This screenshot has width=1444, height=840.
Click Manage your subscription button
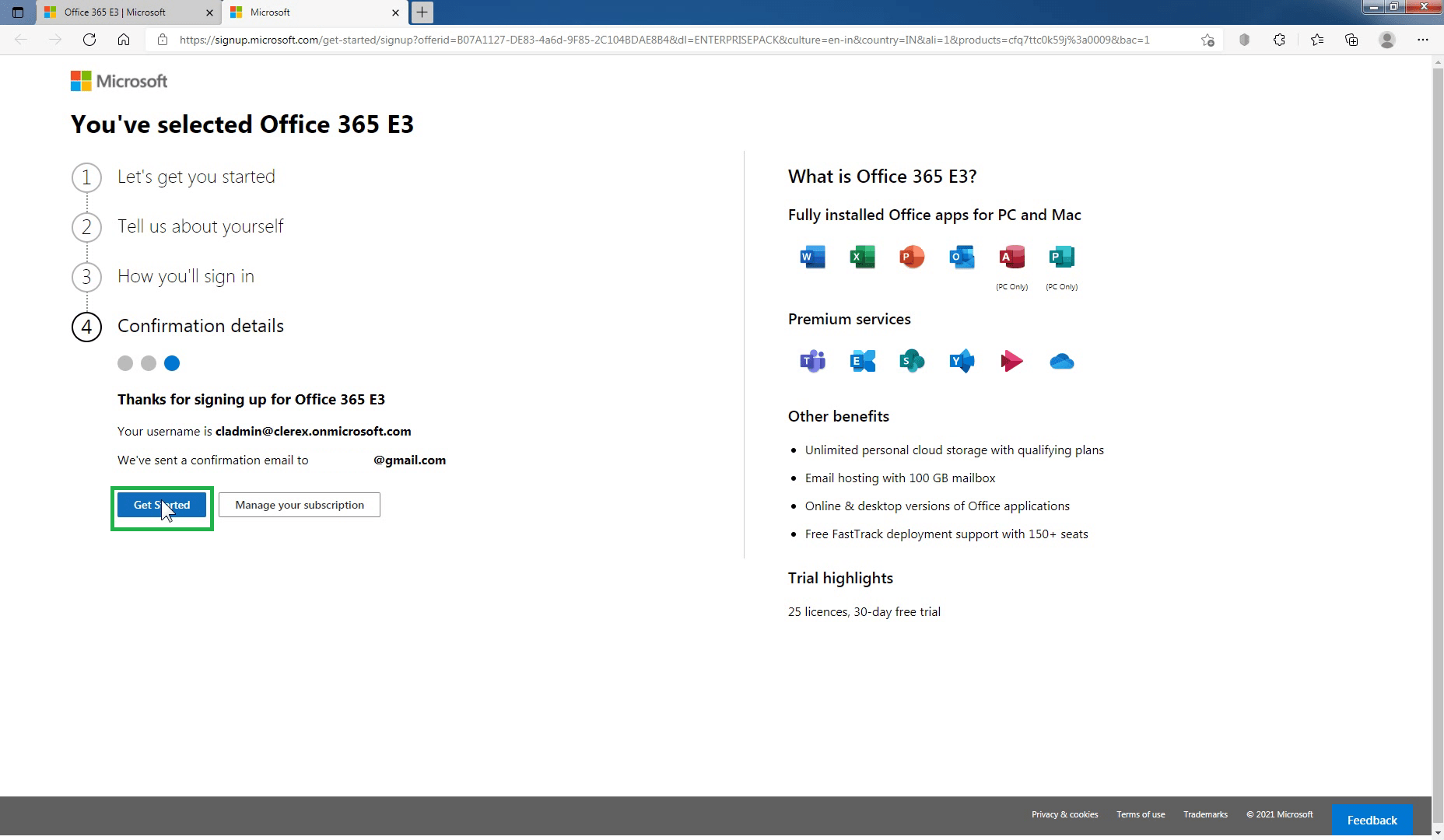[300, 505]
